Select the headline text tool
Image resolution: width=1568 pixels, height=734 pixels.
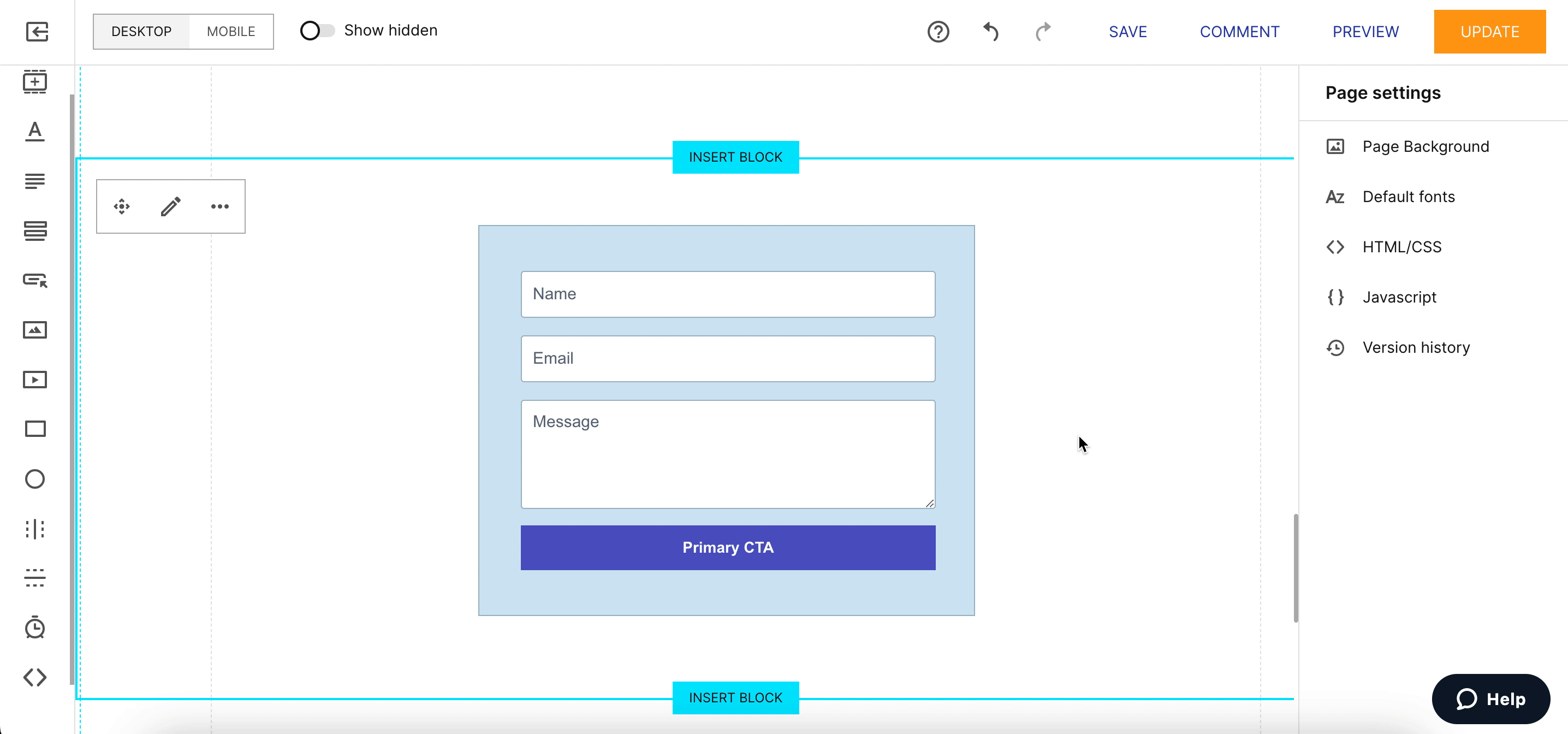click(x=35, y=131)
